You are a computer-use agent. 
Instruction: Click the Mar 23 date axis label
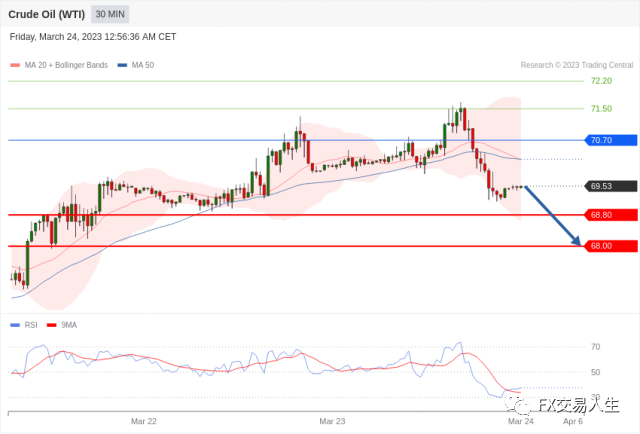tap(332, 421)
